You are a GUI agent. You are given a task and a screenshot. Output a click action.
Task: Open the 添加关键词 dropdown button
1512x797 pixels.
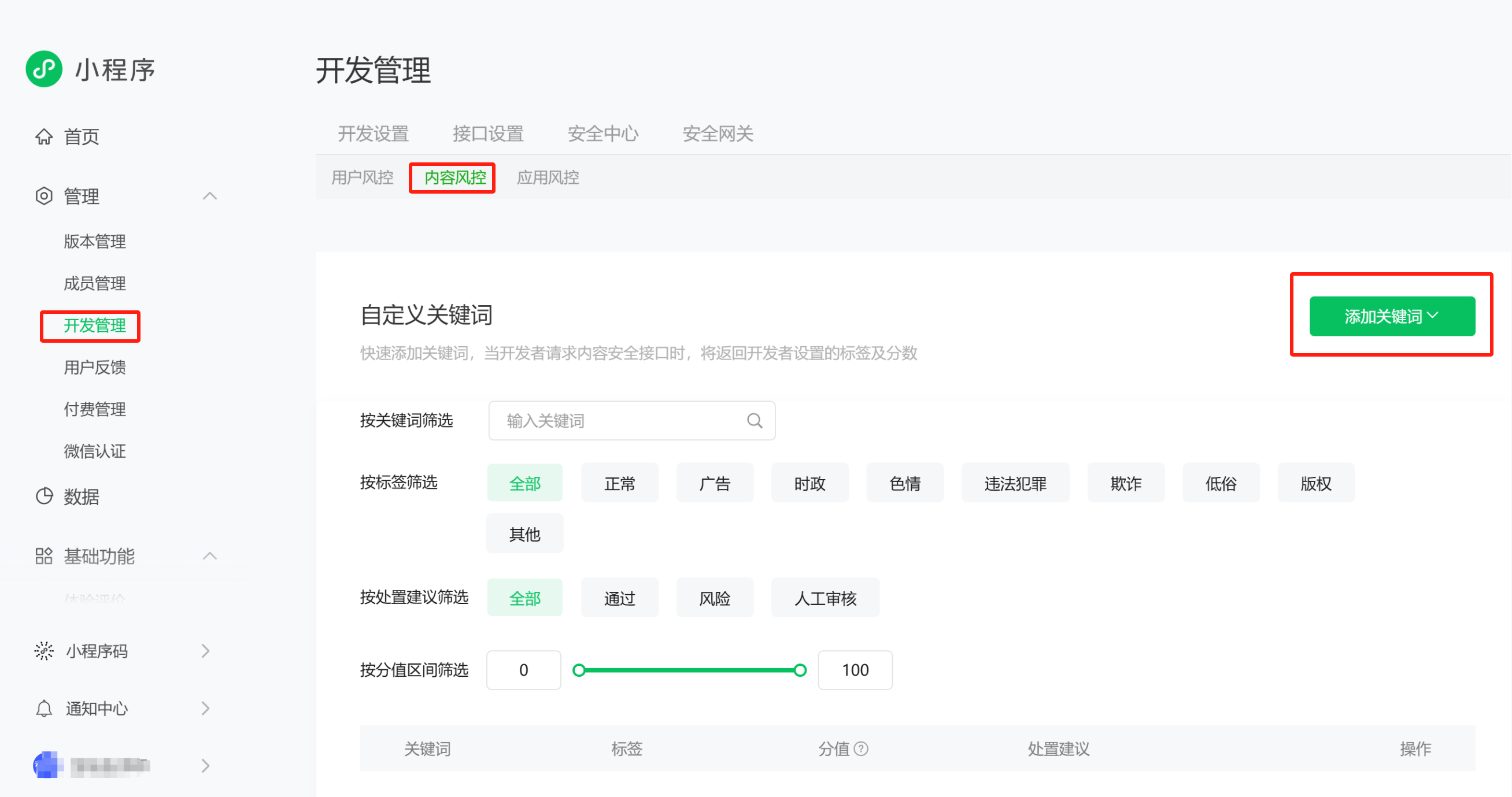click(x=1392, y=316)
